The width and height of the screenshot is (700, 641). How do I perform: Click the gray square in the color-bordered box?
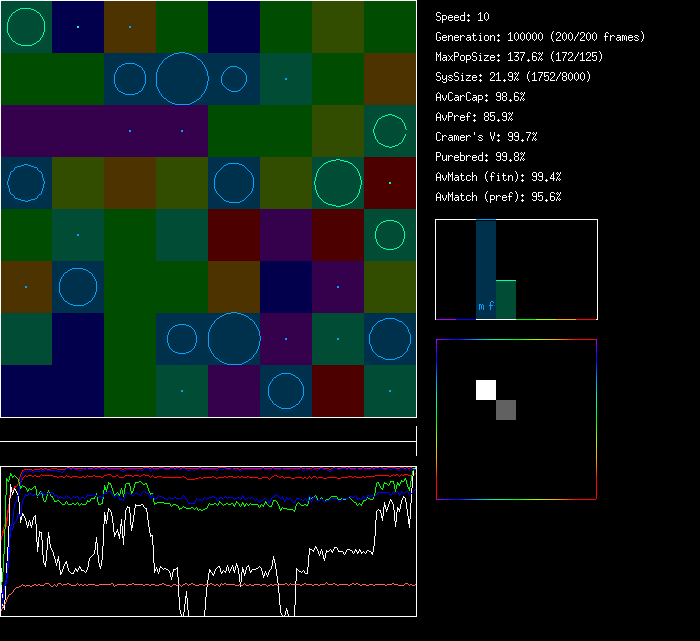(x=506, y=410)
